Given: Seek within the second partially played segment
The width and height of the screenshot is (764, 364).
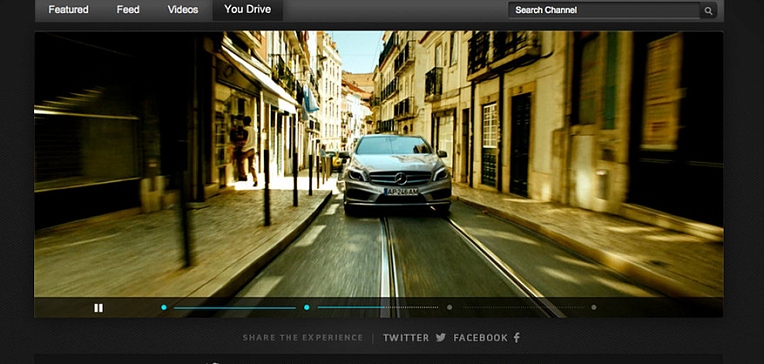Looking at the screenshot, I should (x=378, y=307).
